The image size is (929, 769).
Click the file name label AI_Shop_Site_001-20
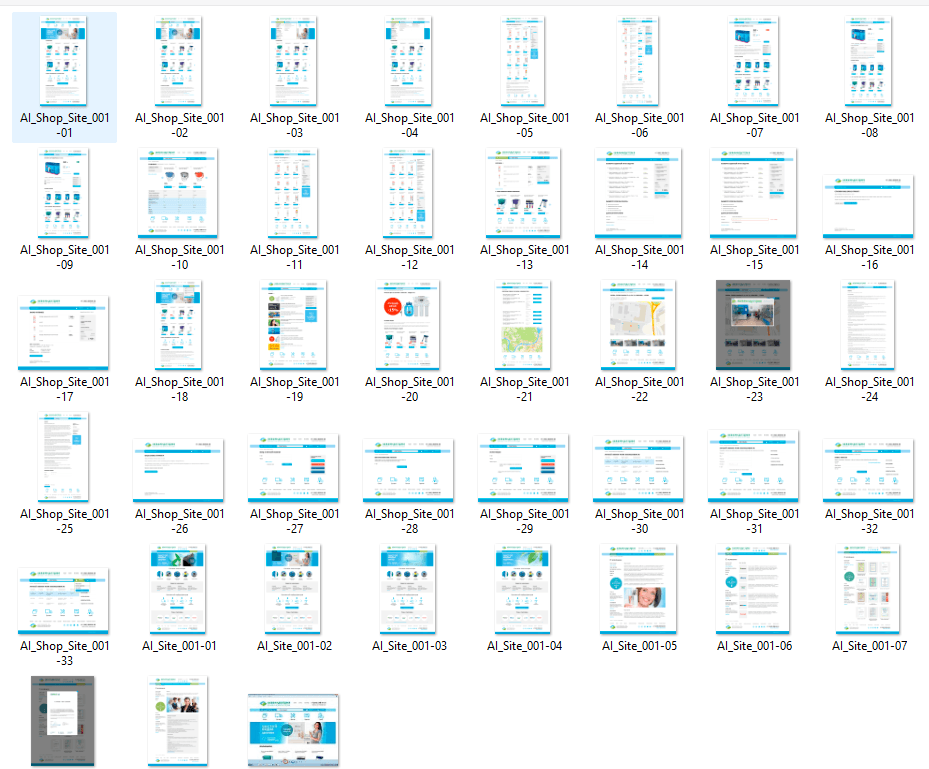(x=409, y=389)
